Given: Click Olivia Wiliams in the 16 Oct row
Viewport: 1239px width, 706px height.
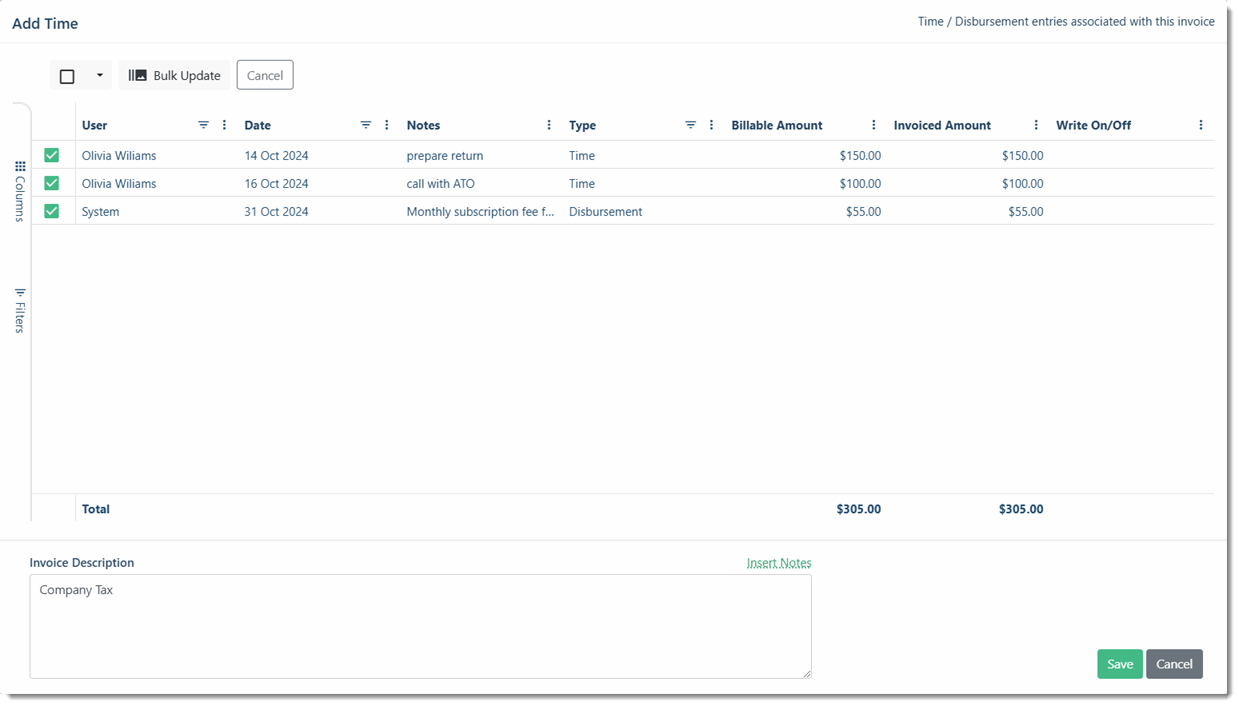Looking at the screenshot, I should tap(119, 183).
